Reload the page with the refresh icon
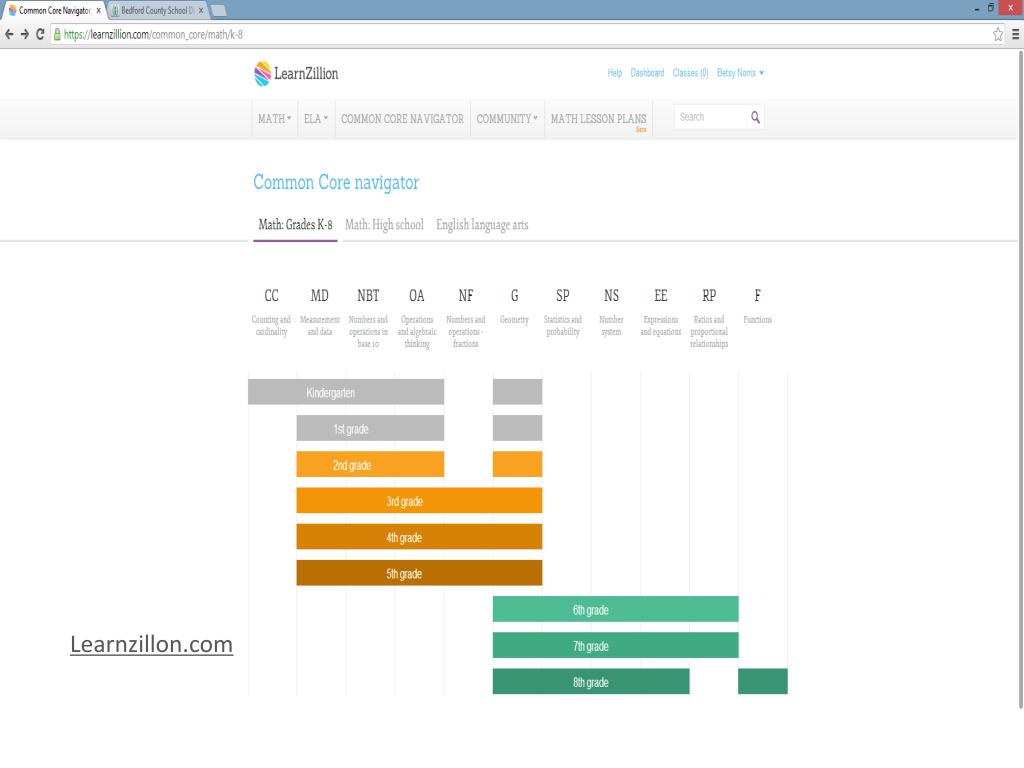The image size is (1024, 768). click(40, 34)
